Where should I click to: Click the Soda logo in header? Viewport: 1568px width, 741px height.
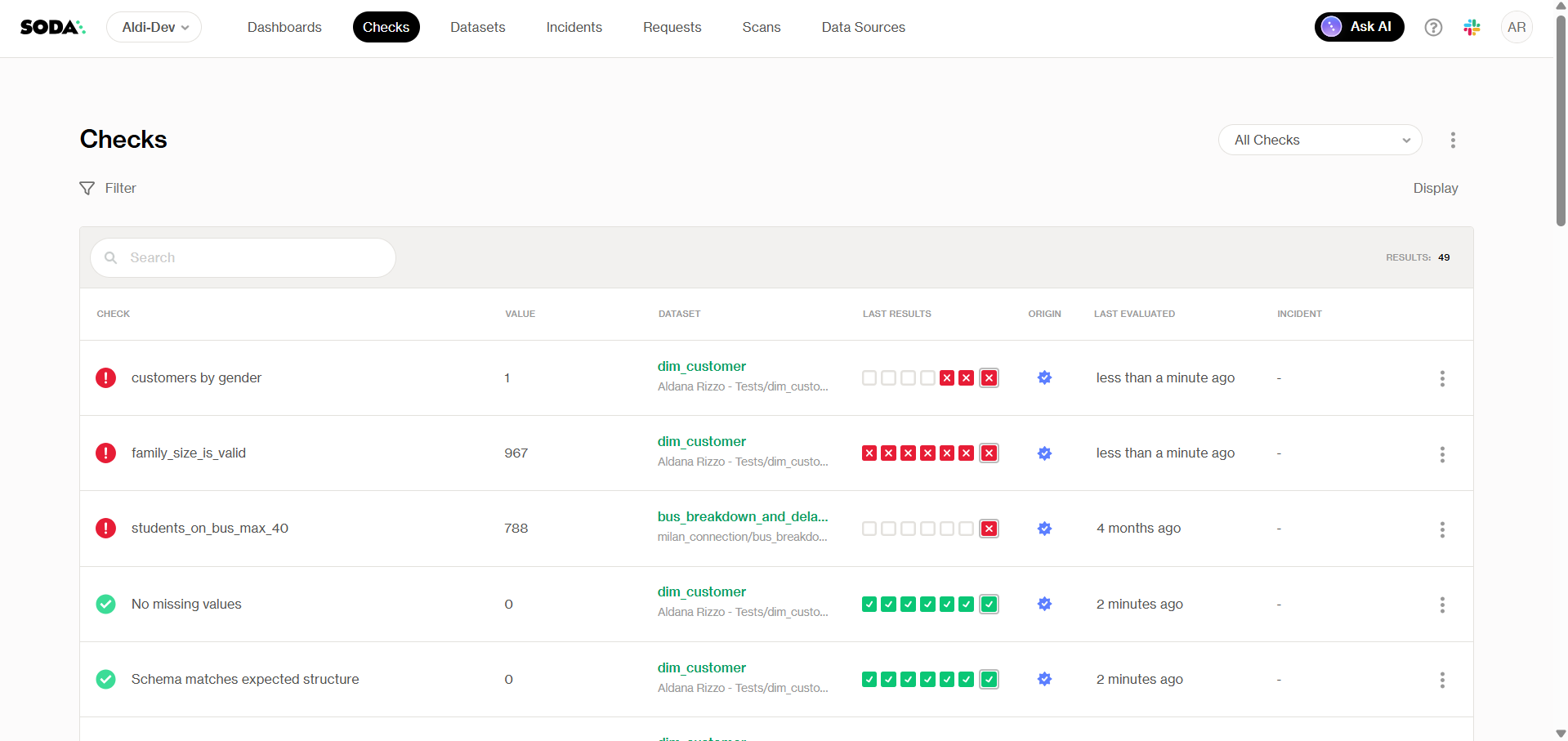(52, 27)
